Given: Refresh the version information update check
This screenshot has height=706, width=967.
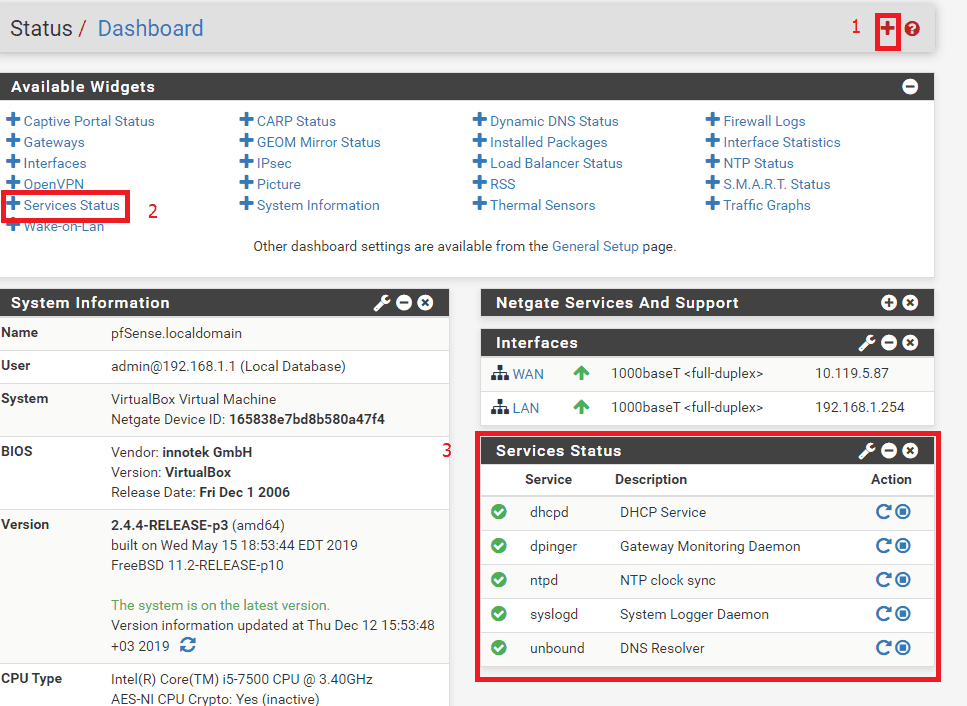Looking at the screenshot, I should pyautogui.click(x=188, y=645).
